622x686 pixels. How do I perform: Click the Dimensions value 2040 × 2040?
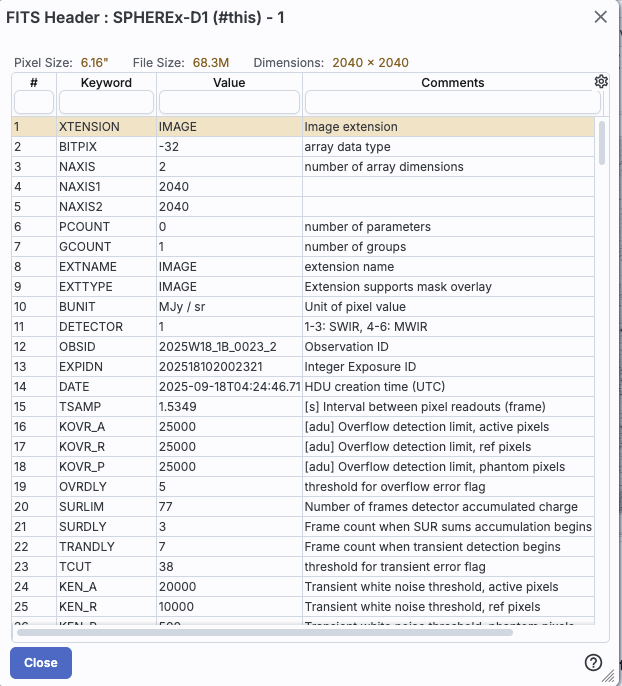coord(370,63)
